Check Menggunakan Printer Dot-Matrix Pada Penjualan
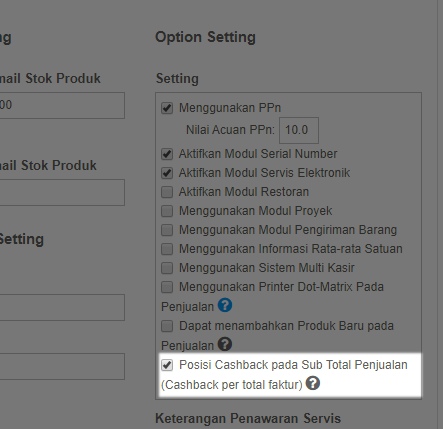443x429 pixels. click(167, 287)
